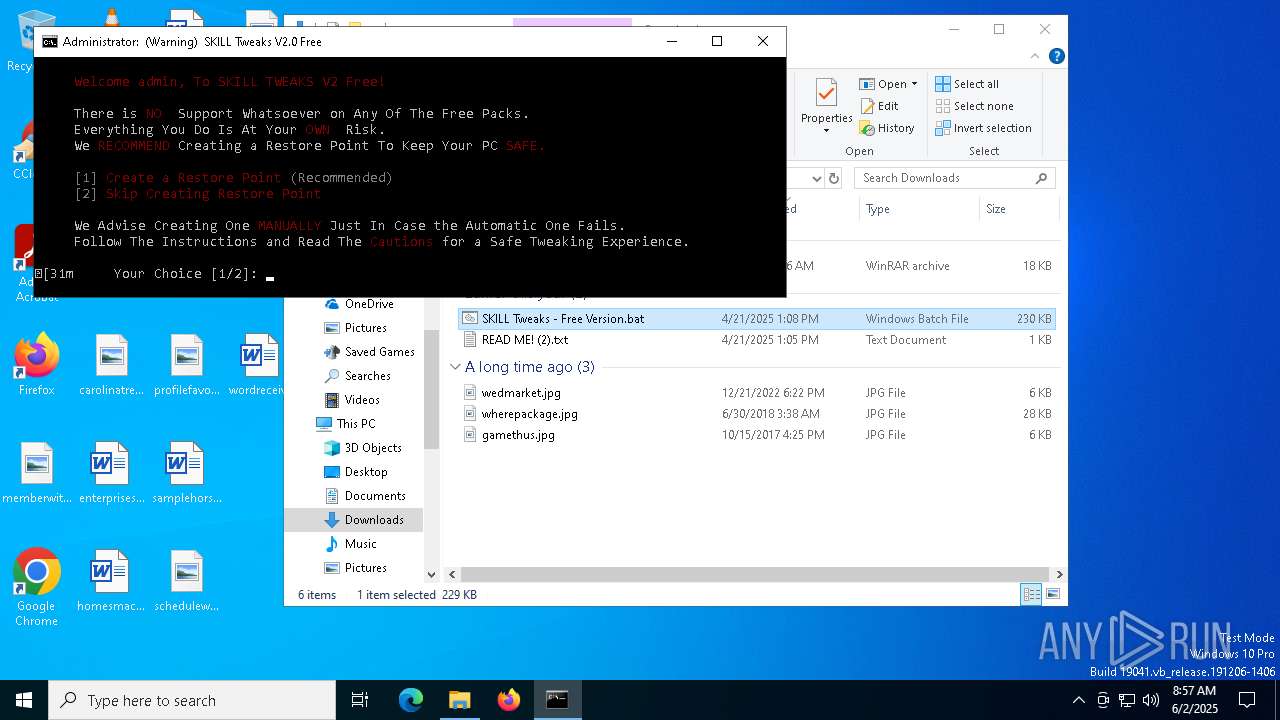Open Pictures under Downloads in navigation pane

tap(355, 568)
